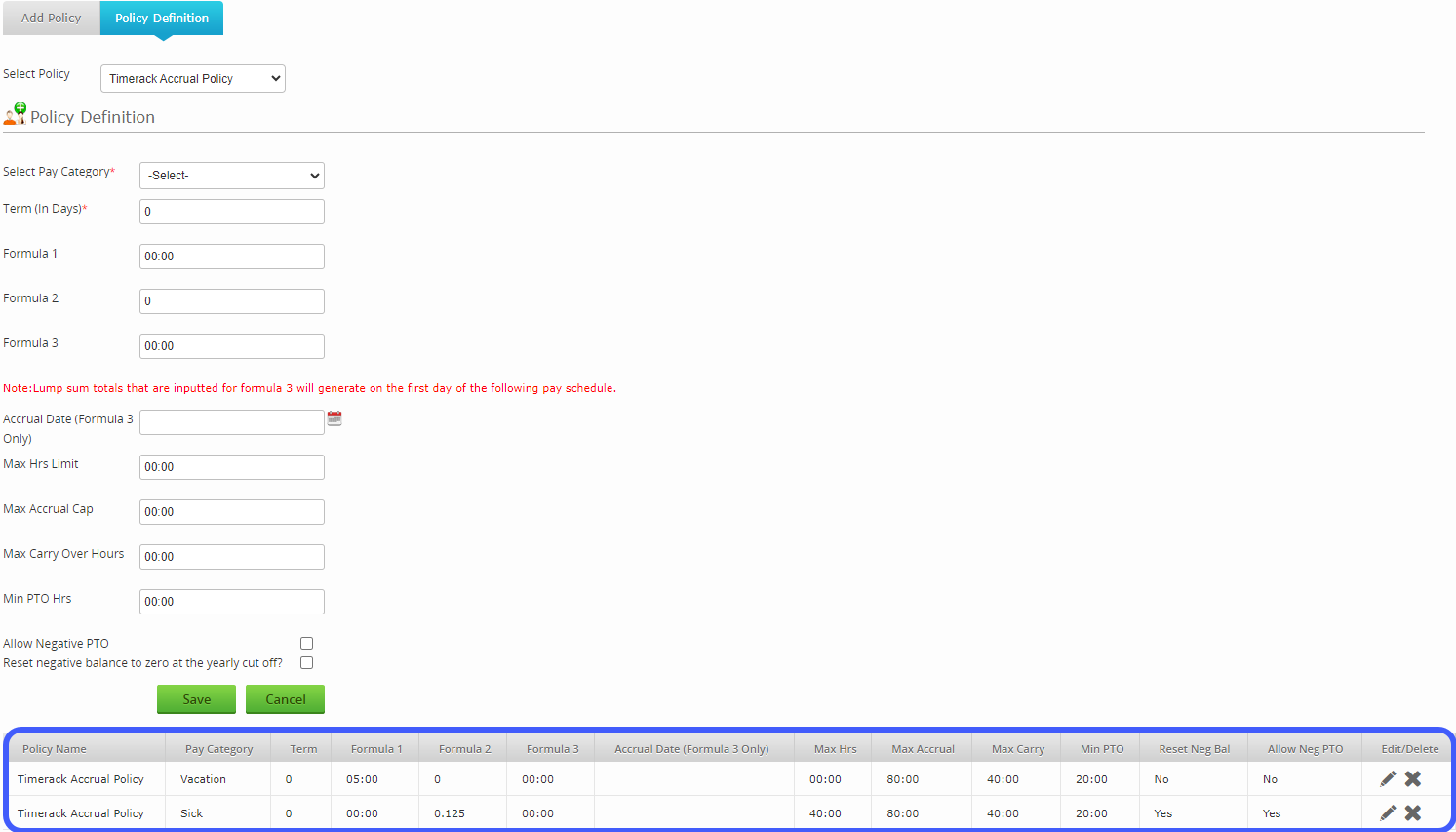
Task: Select the Sick pay category cell
Action: click(192, 813)
